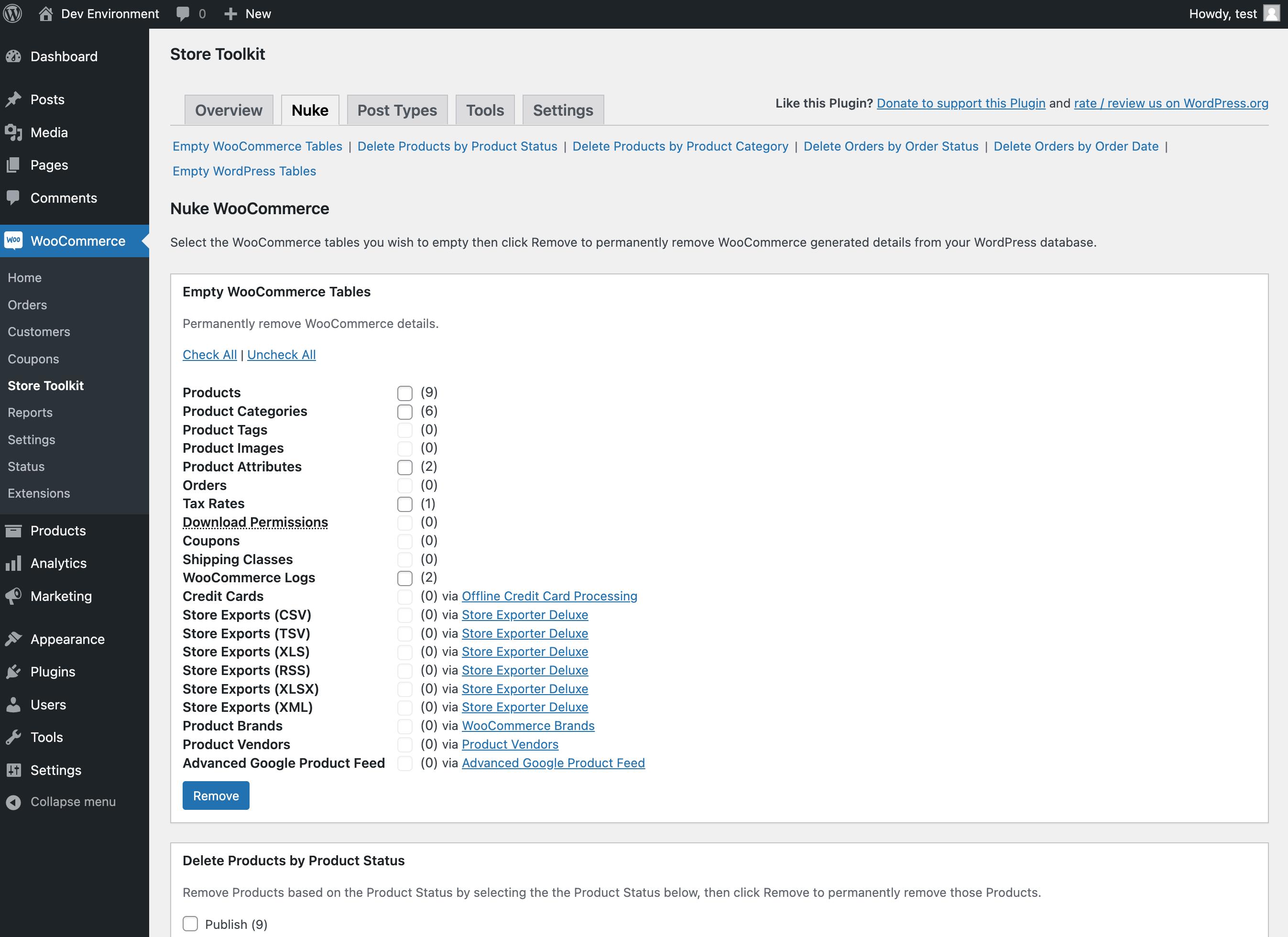1288x937 pixels.
Task: Click the Analytics bar chart icon
Action: (x=14, y=563)
